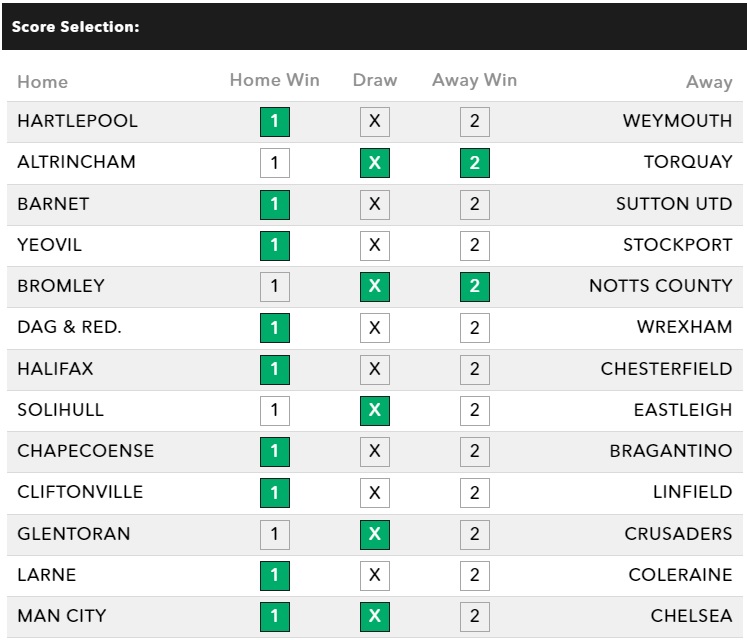Image resolution: width=747 pixels, height=640 pixels.
Task: Choose Eastleigh away win
Action: click(475, 410)
